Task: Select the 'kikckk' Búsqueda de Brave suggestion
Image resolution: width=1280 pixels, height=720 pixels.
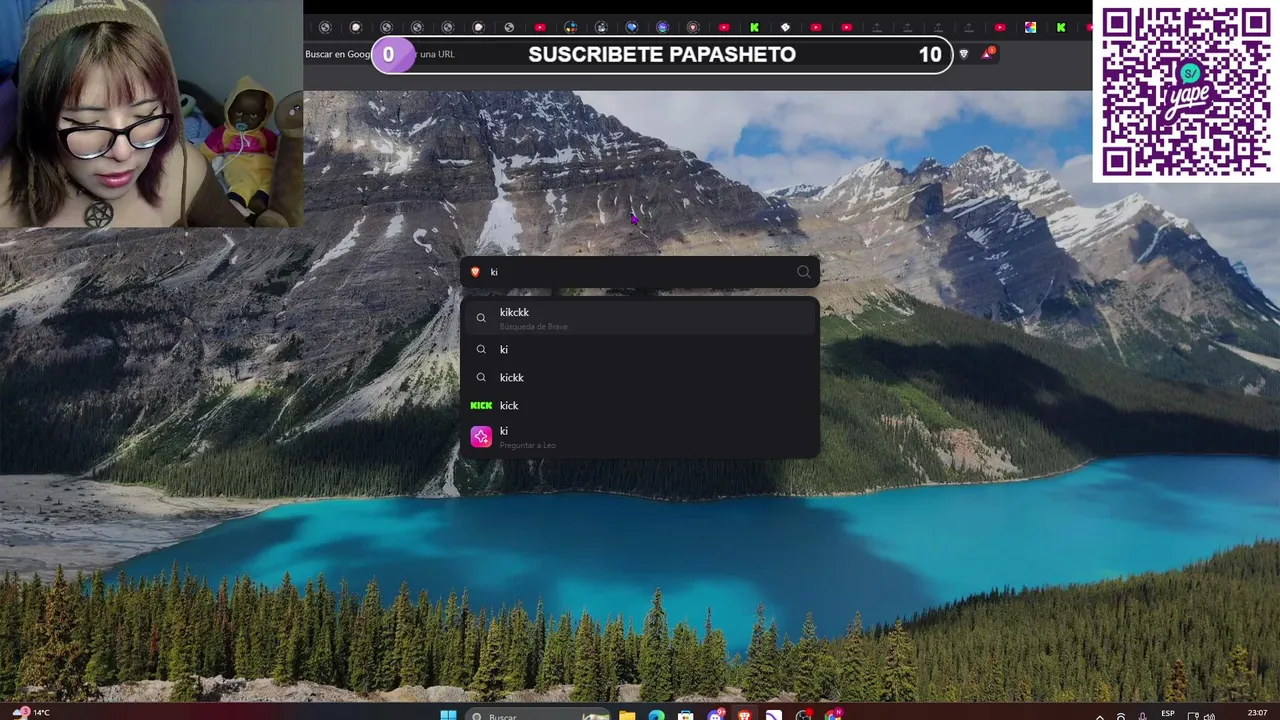Action: pyautogui.click(x=640, y=318)
